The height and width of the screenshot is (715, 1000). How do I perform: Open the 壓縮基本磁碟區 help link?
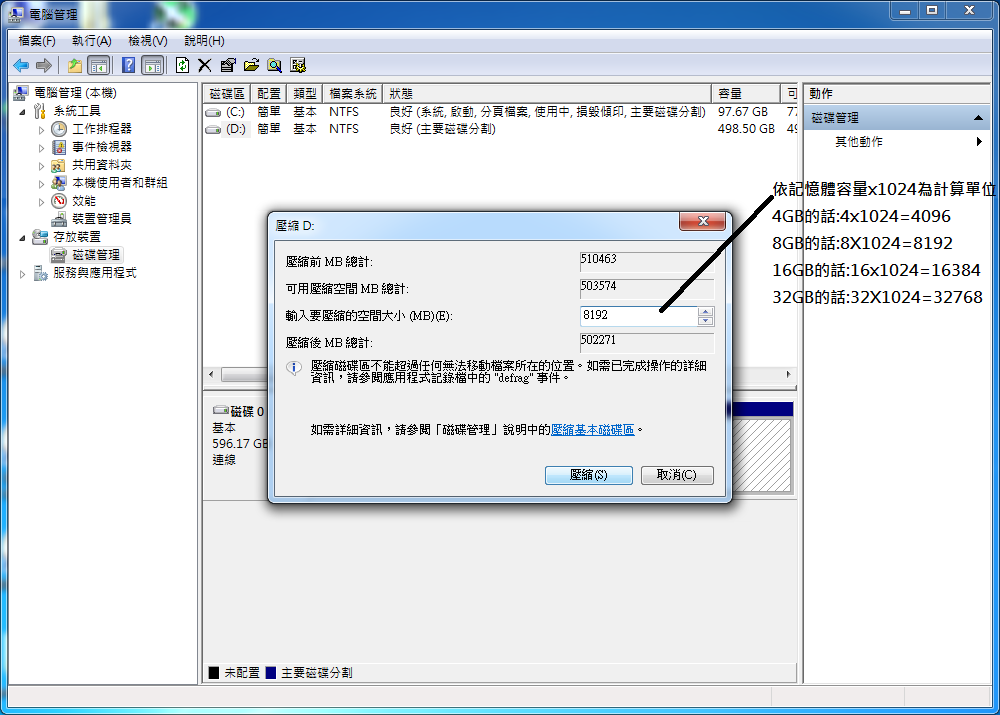tap(592, 430)
